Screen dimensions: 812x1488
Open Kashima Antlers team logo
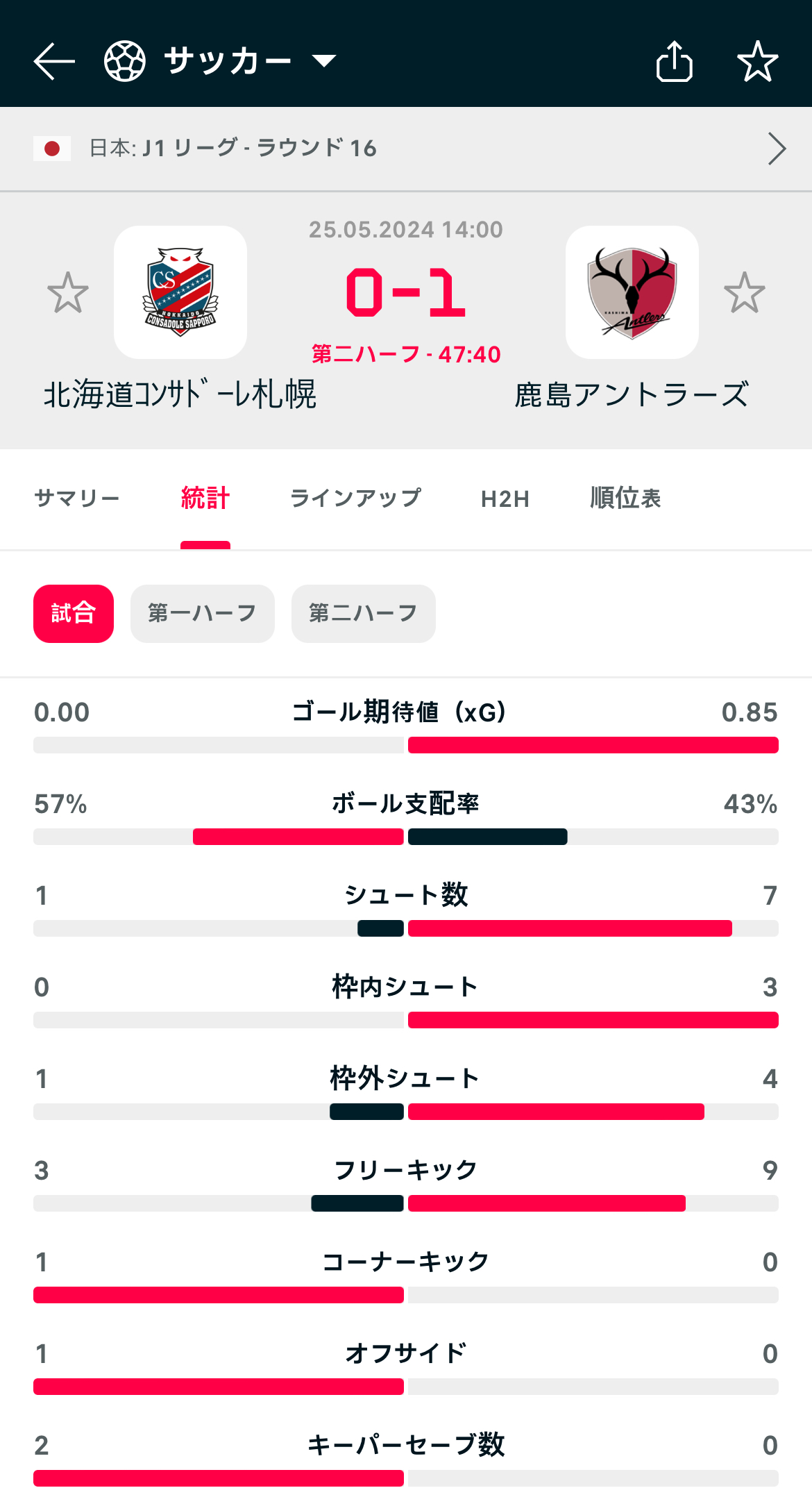click(632, 292)
